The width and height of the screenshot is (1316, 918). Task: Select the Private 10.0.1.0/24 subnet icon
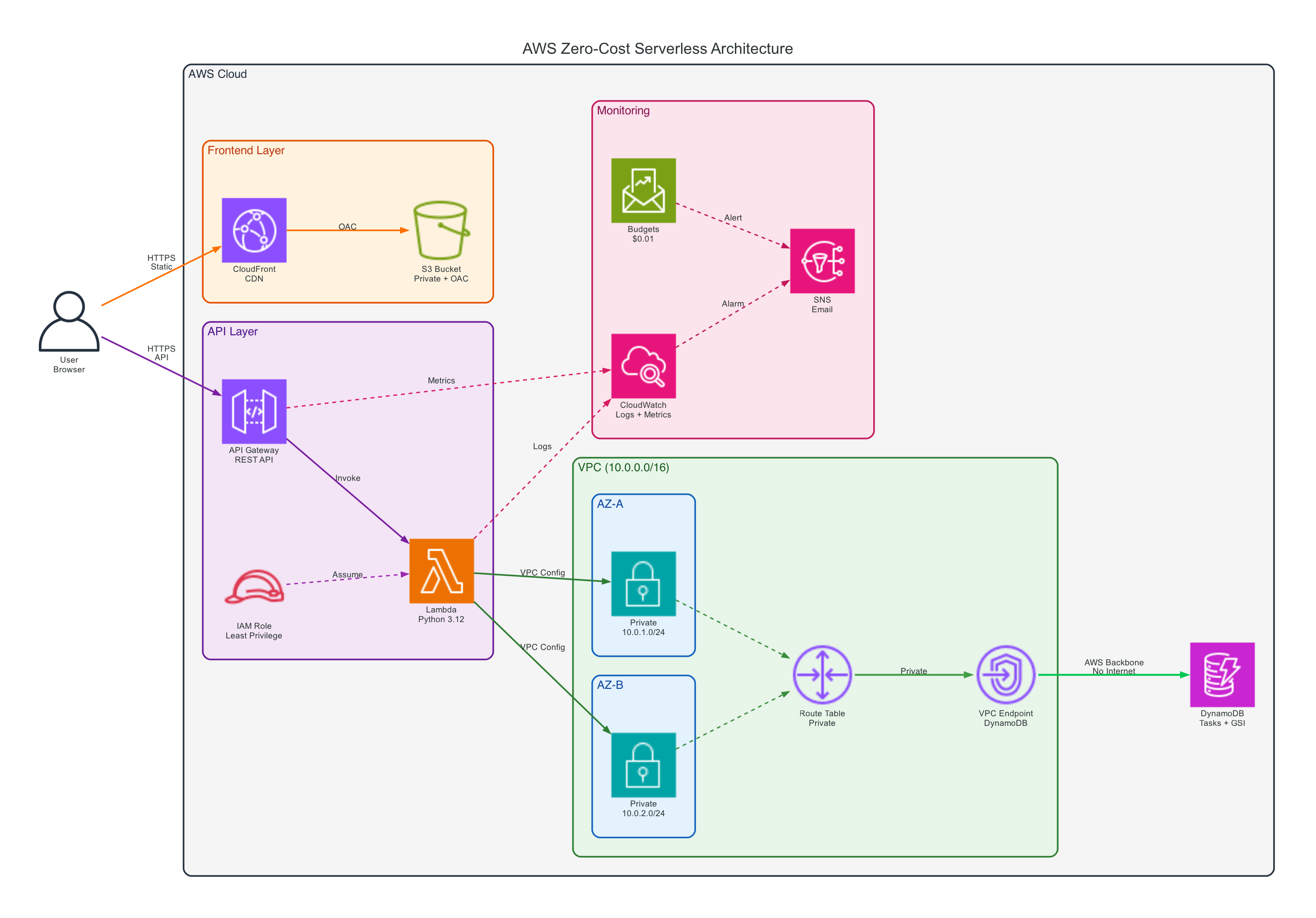pos(643,583)
